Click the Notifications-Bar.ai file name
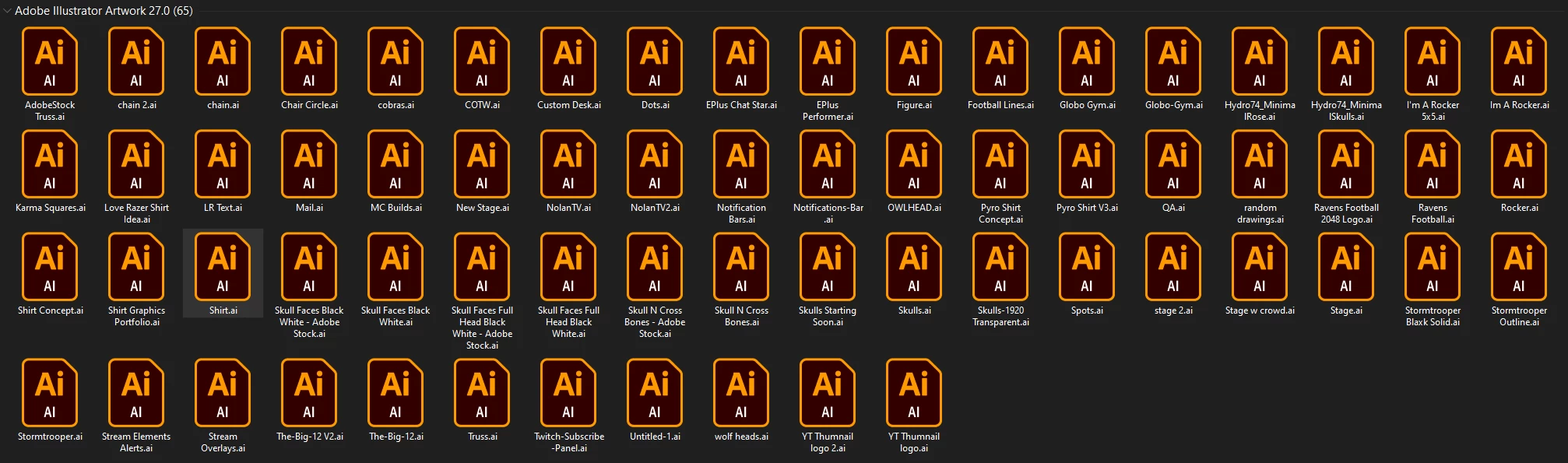The width and height of the screenshot is (1568, 463). [x=828, y=213]
